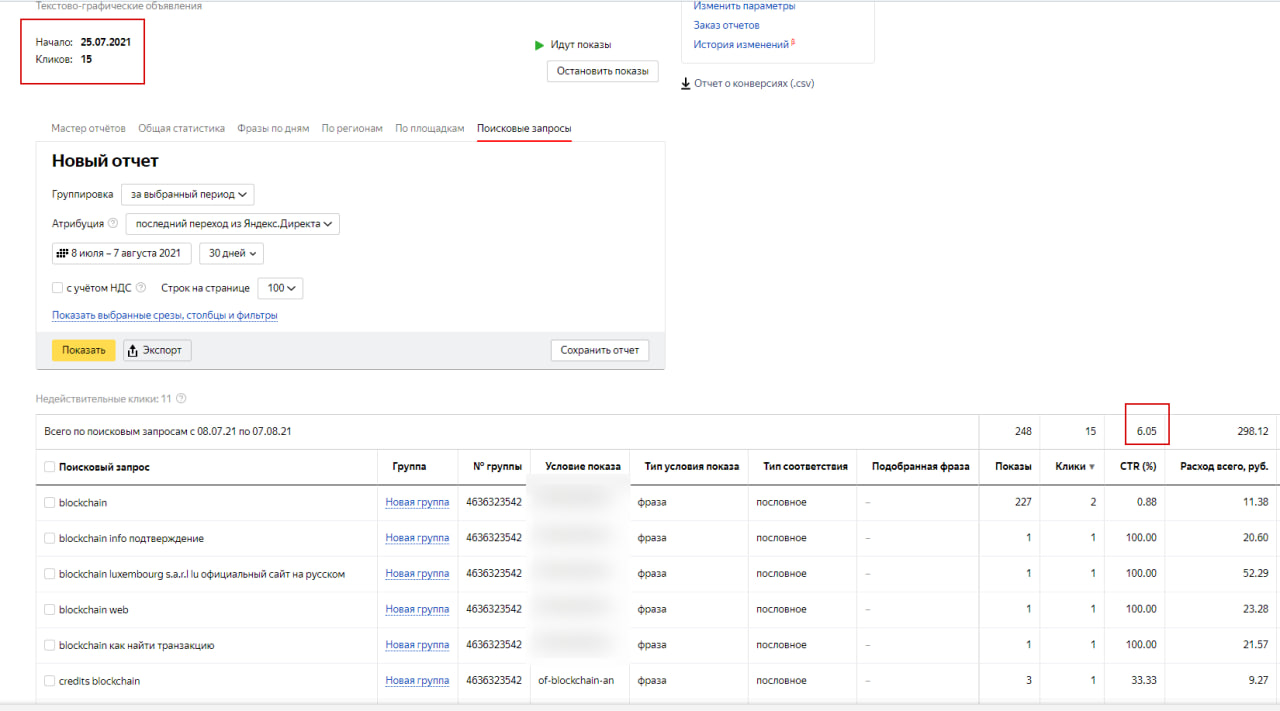Image resolution: width=1280 pixels, height=711 pixels.
Task: Open the 30 дней period dropdown
Action: (231, 253)
